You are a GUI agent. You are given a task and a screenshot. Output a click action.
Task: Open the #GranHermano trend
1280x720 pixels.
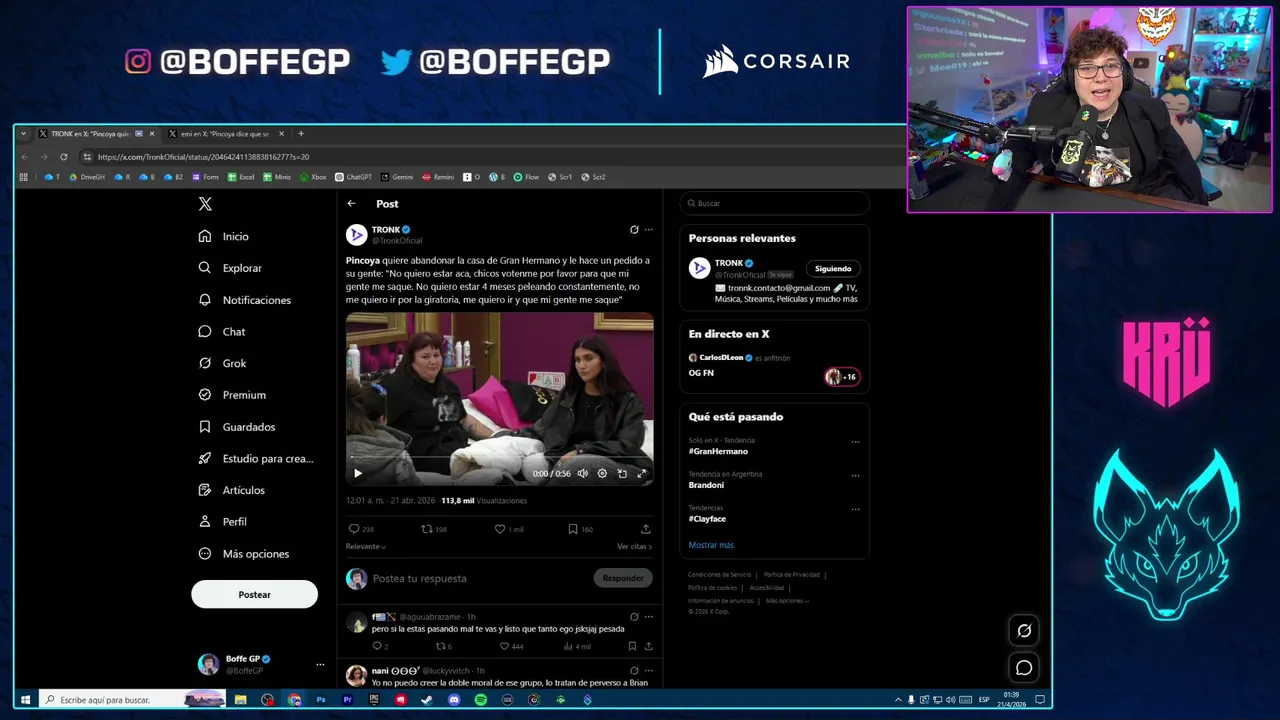click(718, 452)
